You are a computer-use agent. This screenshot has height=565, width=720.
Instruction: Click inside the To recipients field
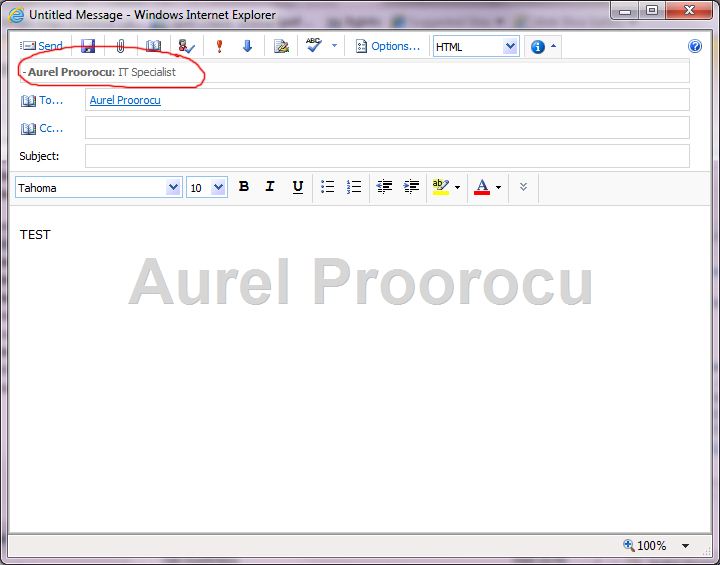(387, 100)
